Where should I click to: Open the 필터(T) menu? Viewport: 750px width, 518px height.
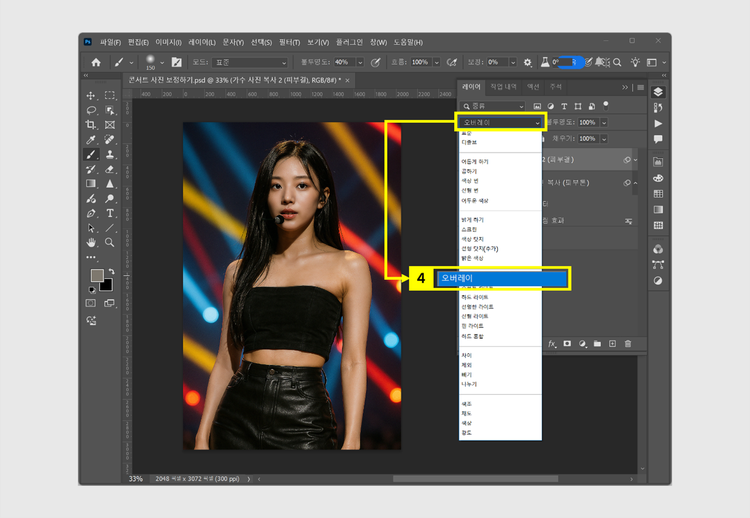pyautogui.click(x=290, y=42)
